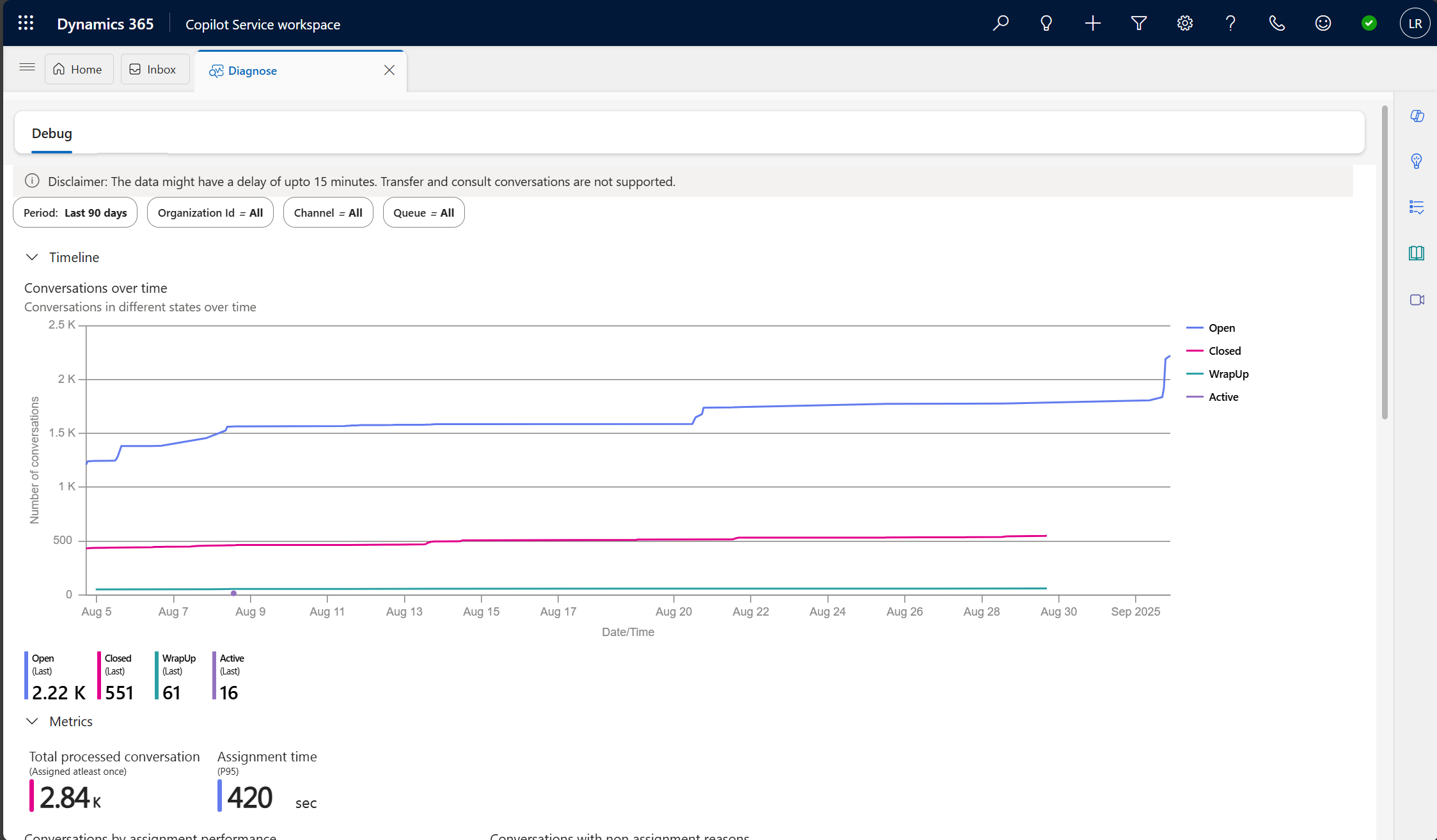Open the phone dialer icon
Screen dimensions: 1437x840
click(x=1277, y=24)
